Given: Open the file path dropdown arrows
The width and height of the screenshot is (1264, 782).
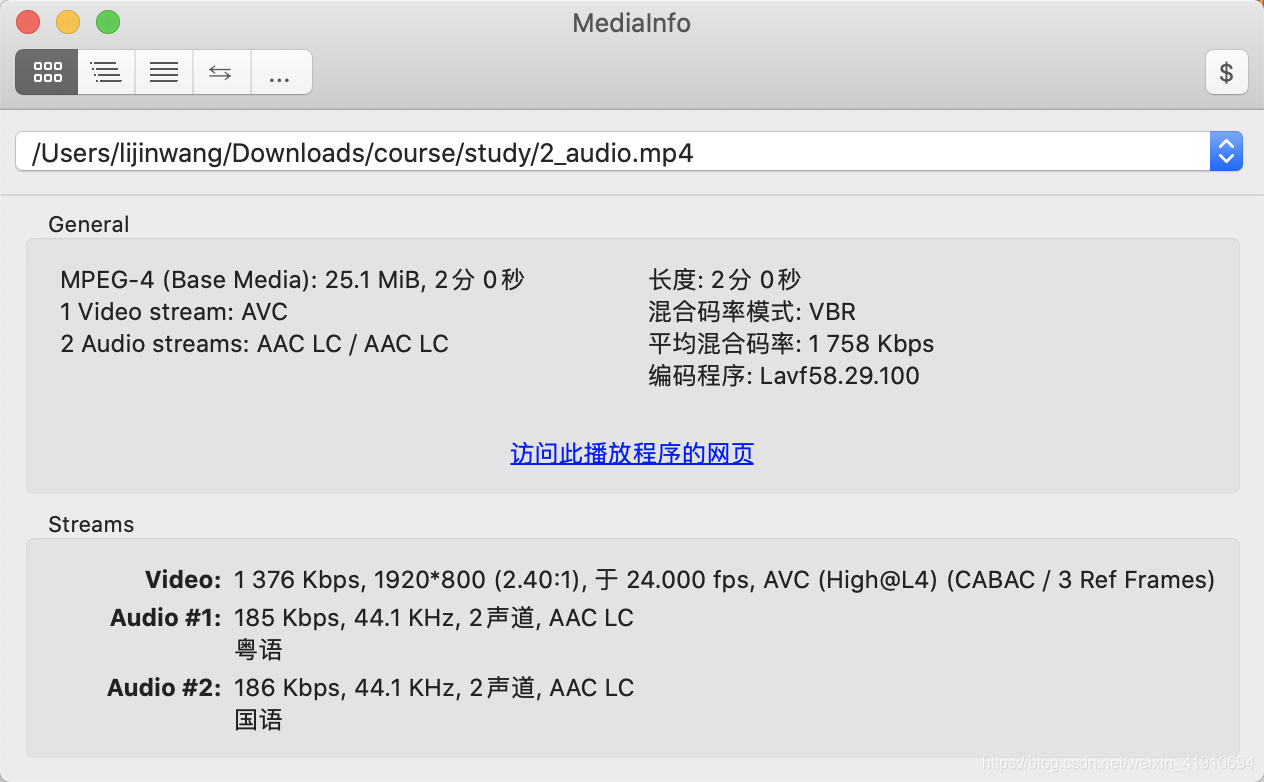Looking at the screenshot, I should (1226, 152).
